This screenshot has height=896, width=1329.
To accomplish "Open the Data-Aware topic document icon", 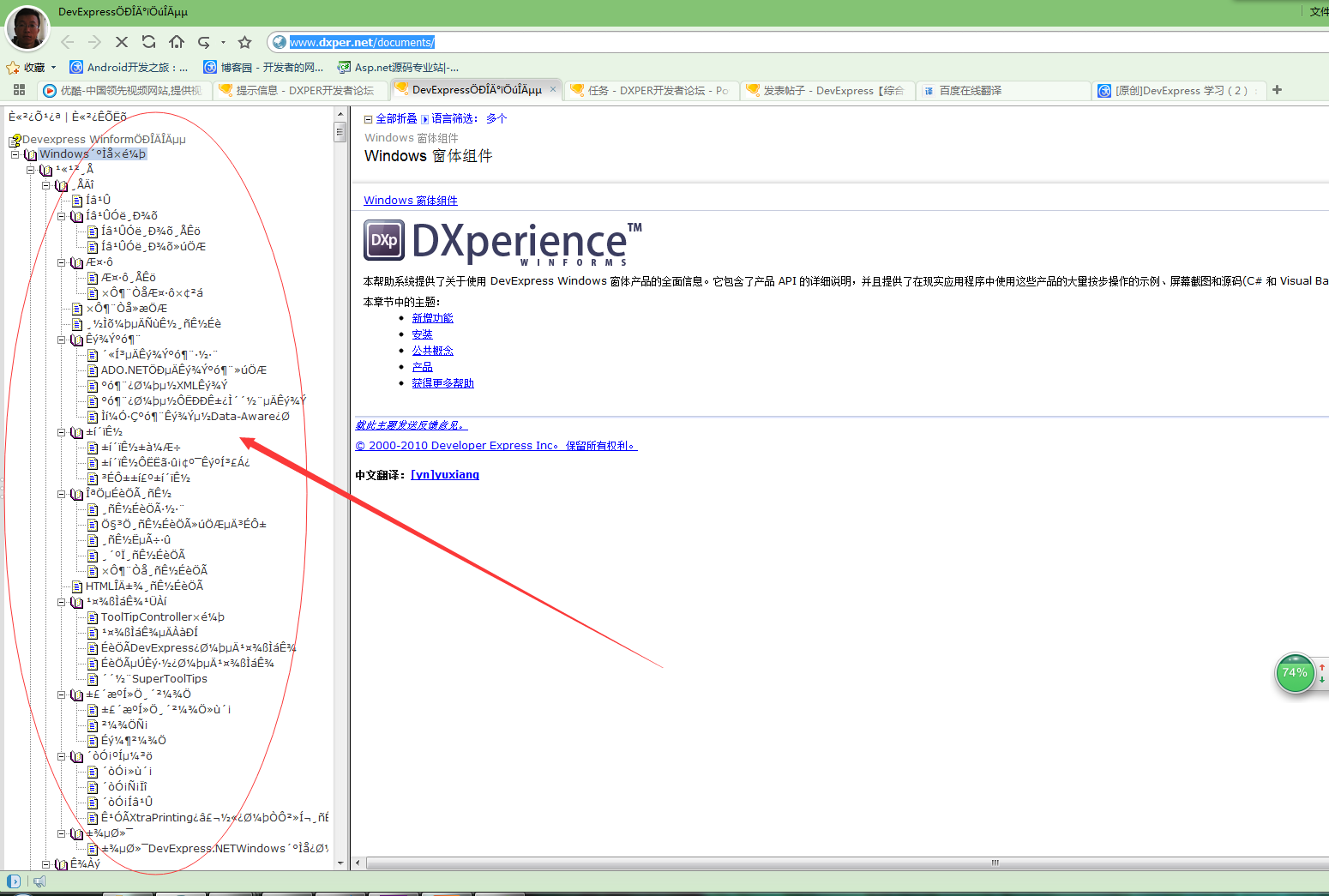I will tap(93, 417).
